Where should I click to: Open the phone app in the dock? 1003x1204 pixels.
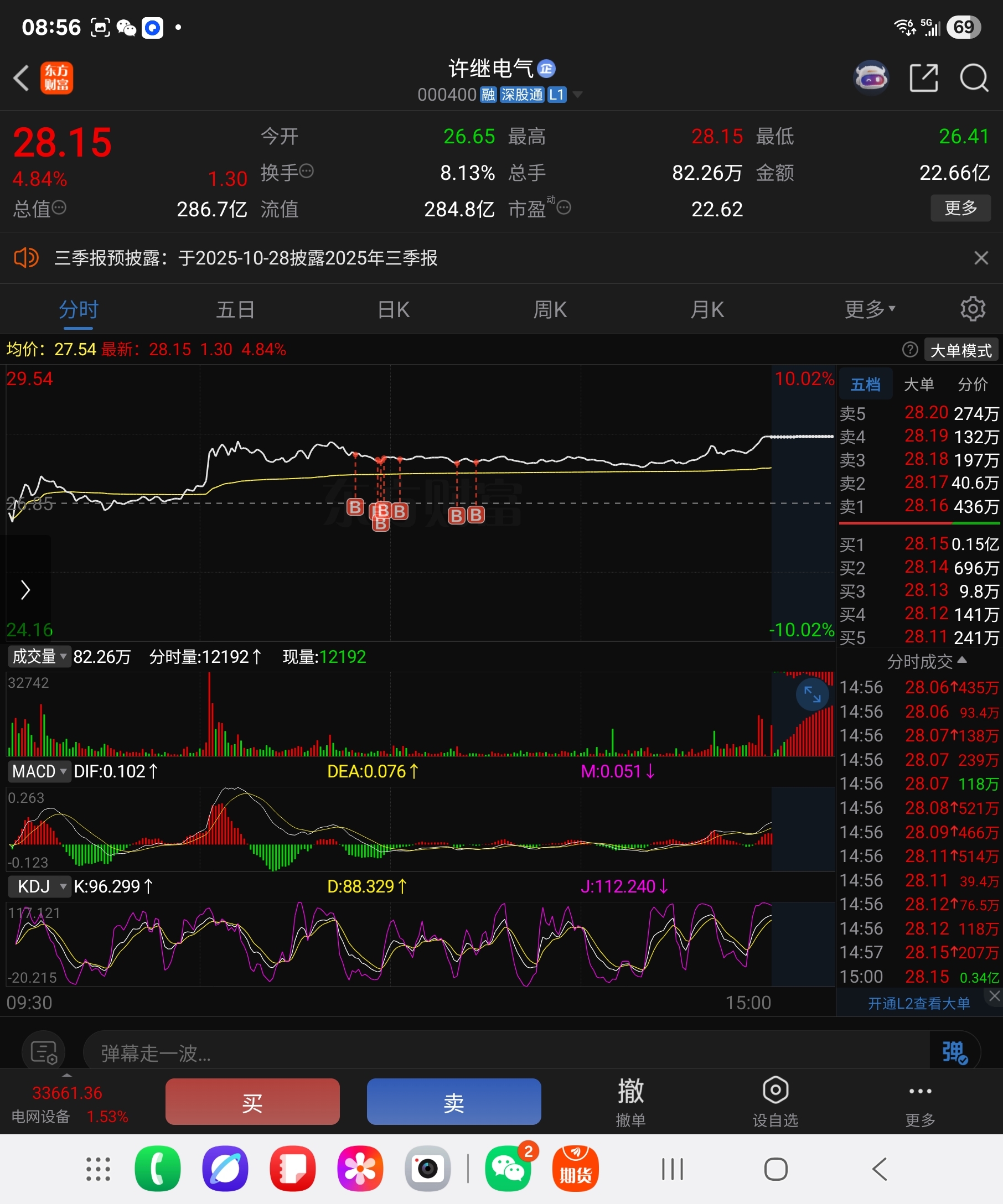[x=158, y=1169]
